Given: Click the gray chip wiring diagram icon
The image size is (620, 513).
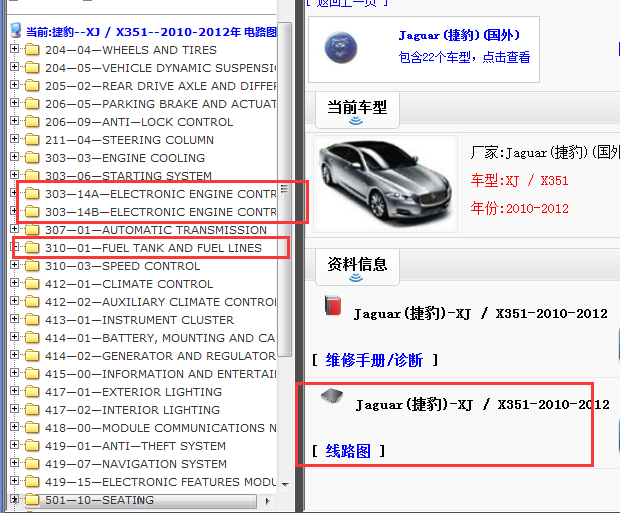Looking at the screenshot, I should pos(332,396).
